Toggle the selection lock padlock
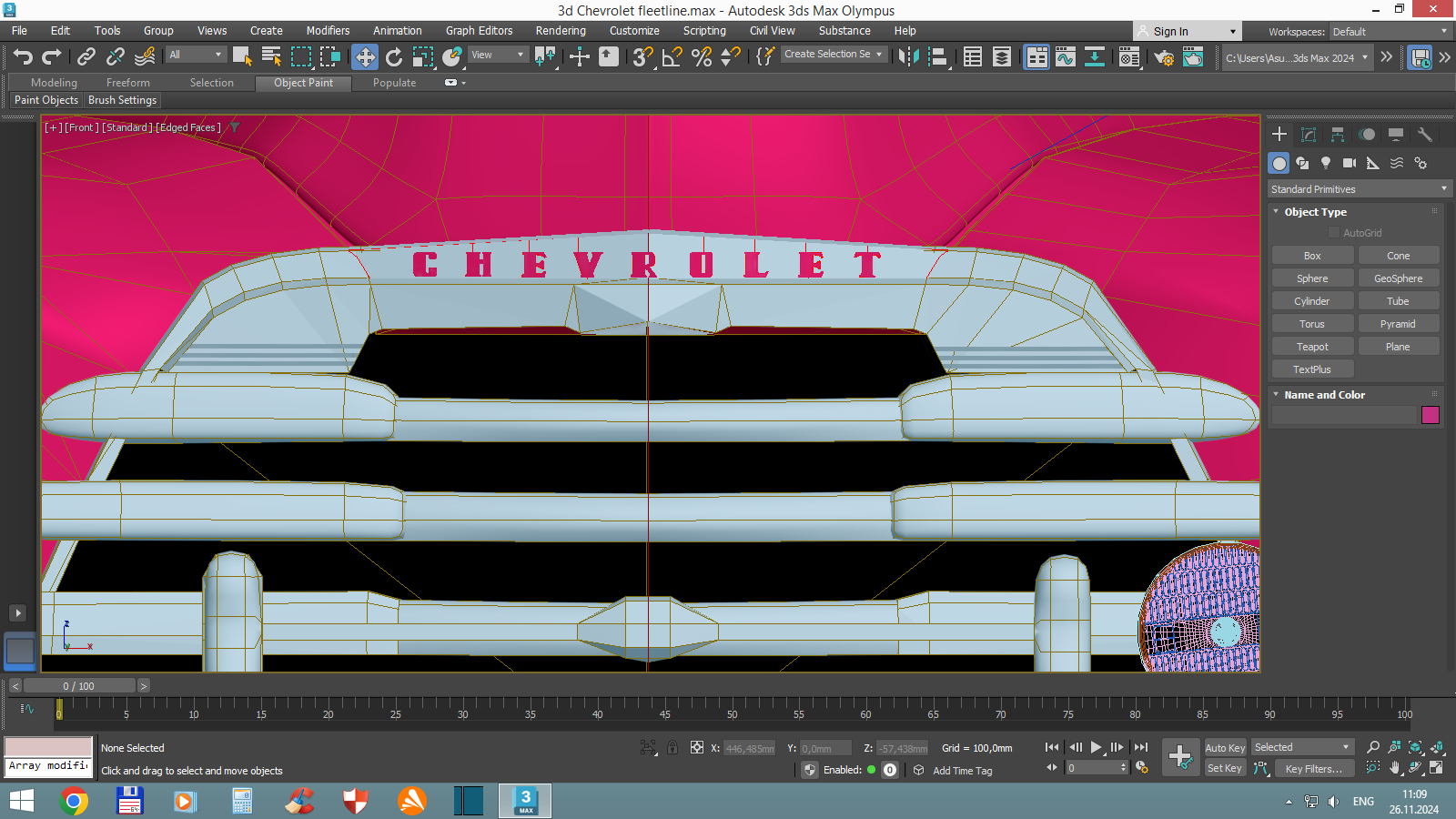Image resolution: width=1456 pixels, height=819 pixels. 672,747
